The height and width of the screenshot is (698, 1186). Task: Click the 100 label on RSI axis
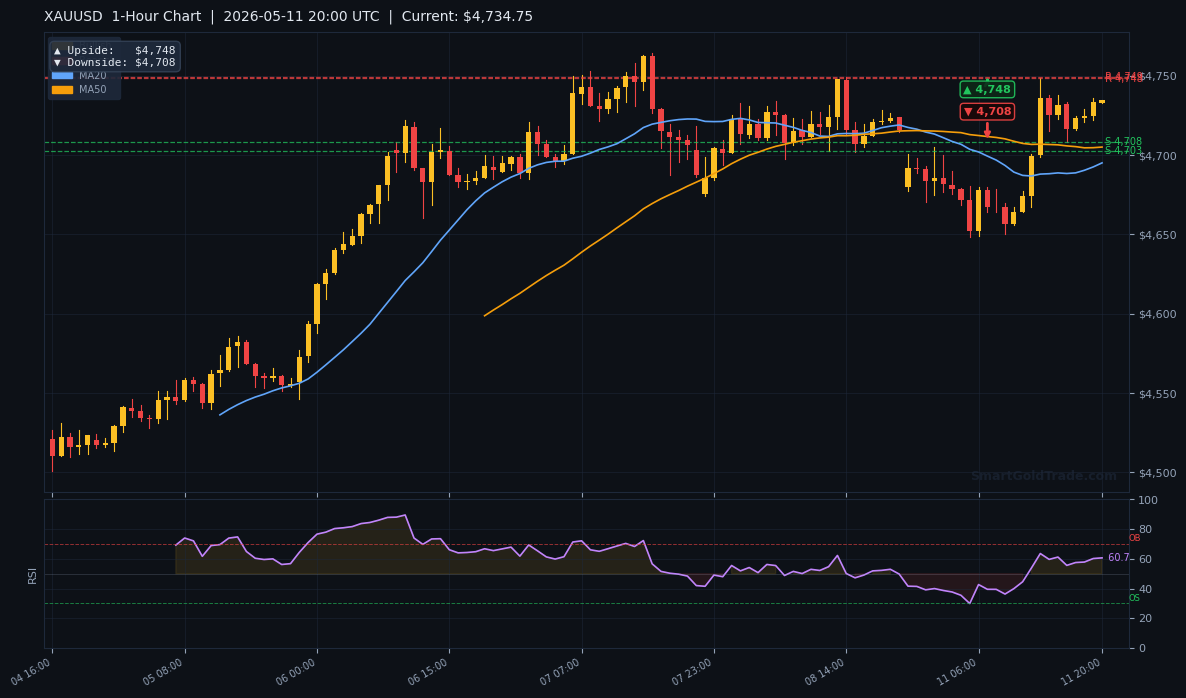pyautogui.click(x=1147, y=501)
